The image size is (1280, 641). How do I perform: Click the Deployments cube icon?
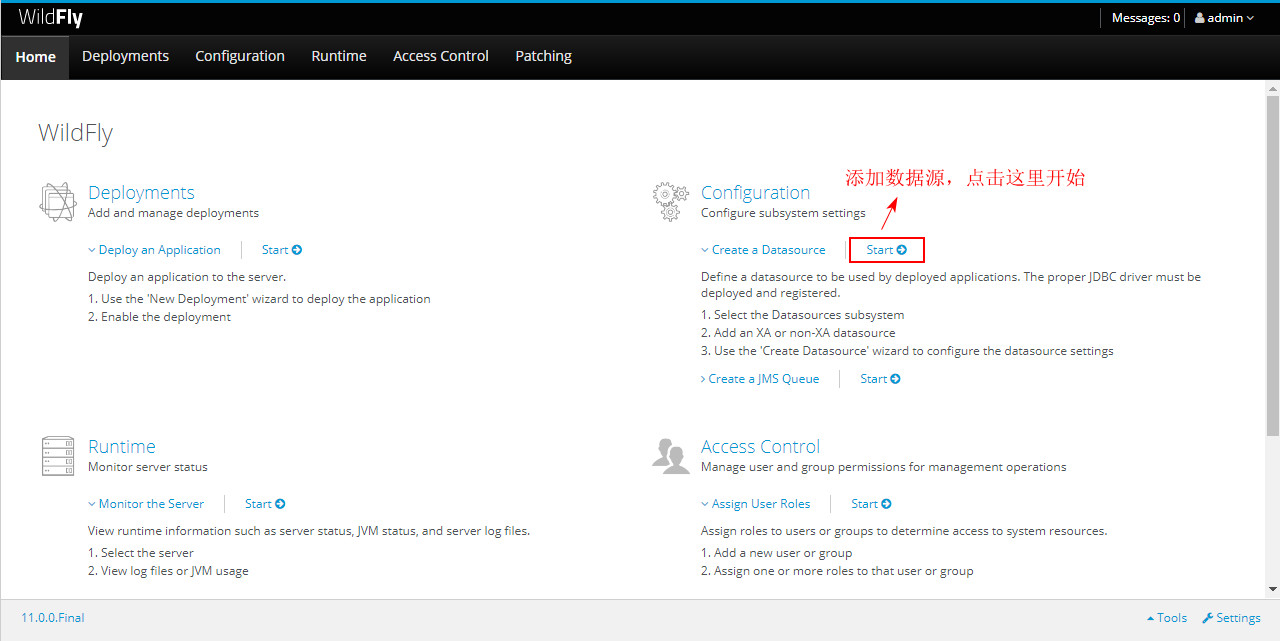tap(57, 202)
